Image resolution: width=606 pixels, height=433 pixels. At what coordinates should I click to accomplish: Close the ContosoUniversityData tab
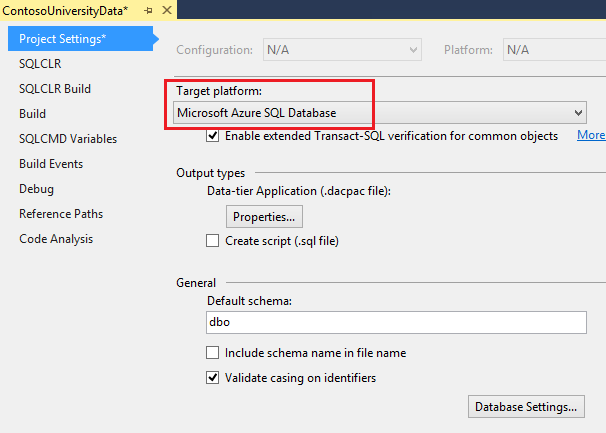166,9
